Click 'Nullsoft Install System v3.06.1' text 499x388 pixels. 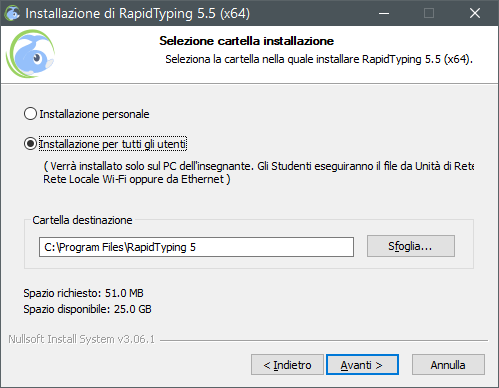click(x=82, y=339)
